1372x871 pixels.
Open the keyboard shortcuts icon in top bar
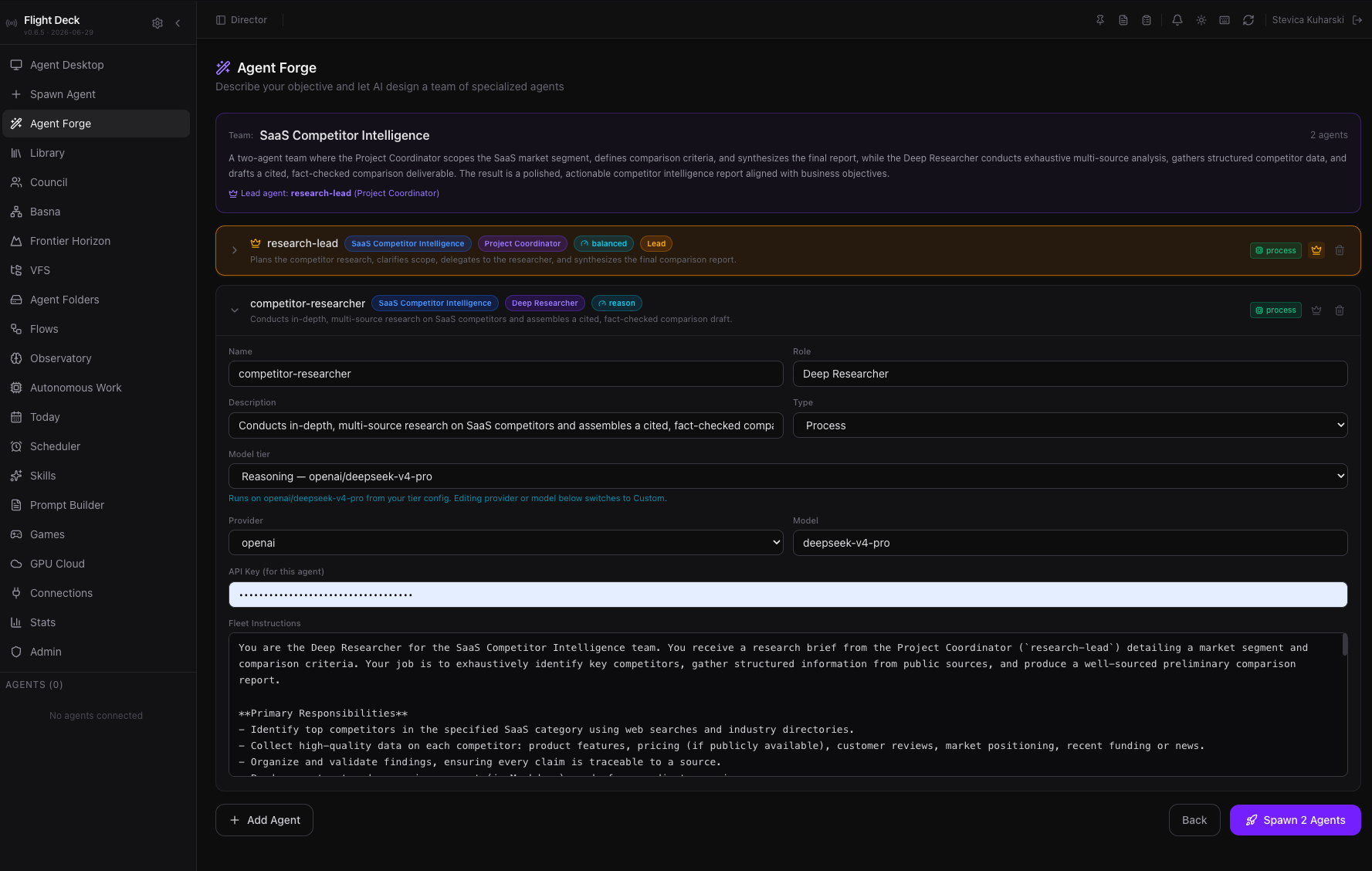1225,20
